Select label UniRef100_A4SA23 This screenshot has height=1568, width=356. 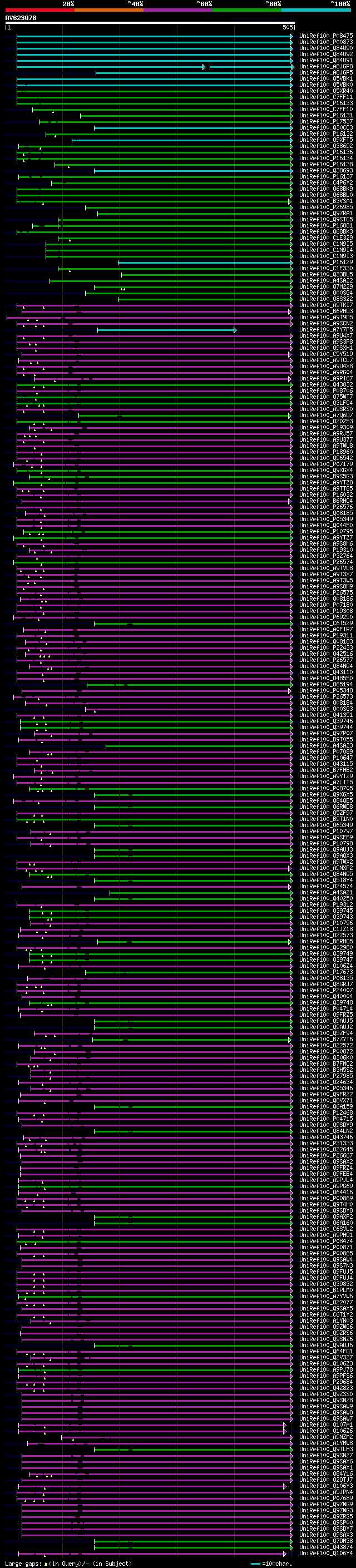[x=326, y=746]
